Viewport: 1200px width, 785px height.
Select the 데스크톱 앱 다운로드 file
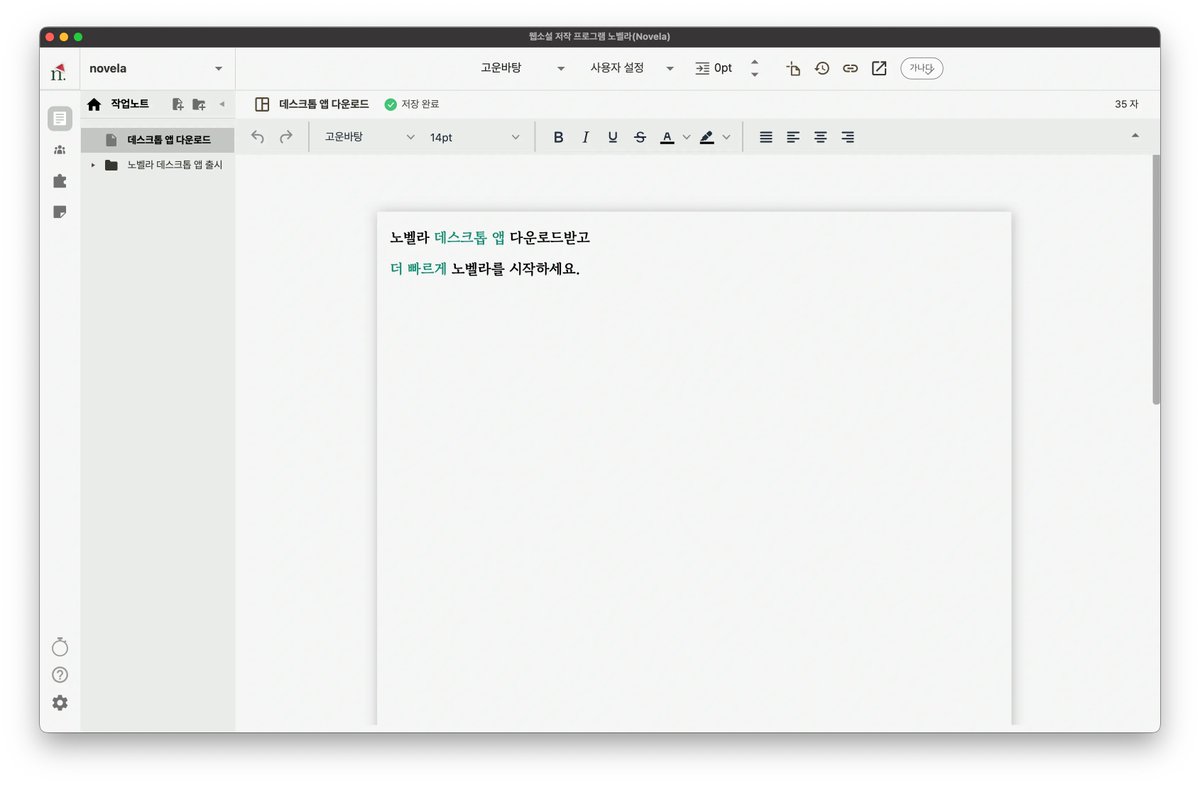pos(158,140)
